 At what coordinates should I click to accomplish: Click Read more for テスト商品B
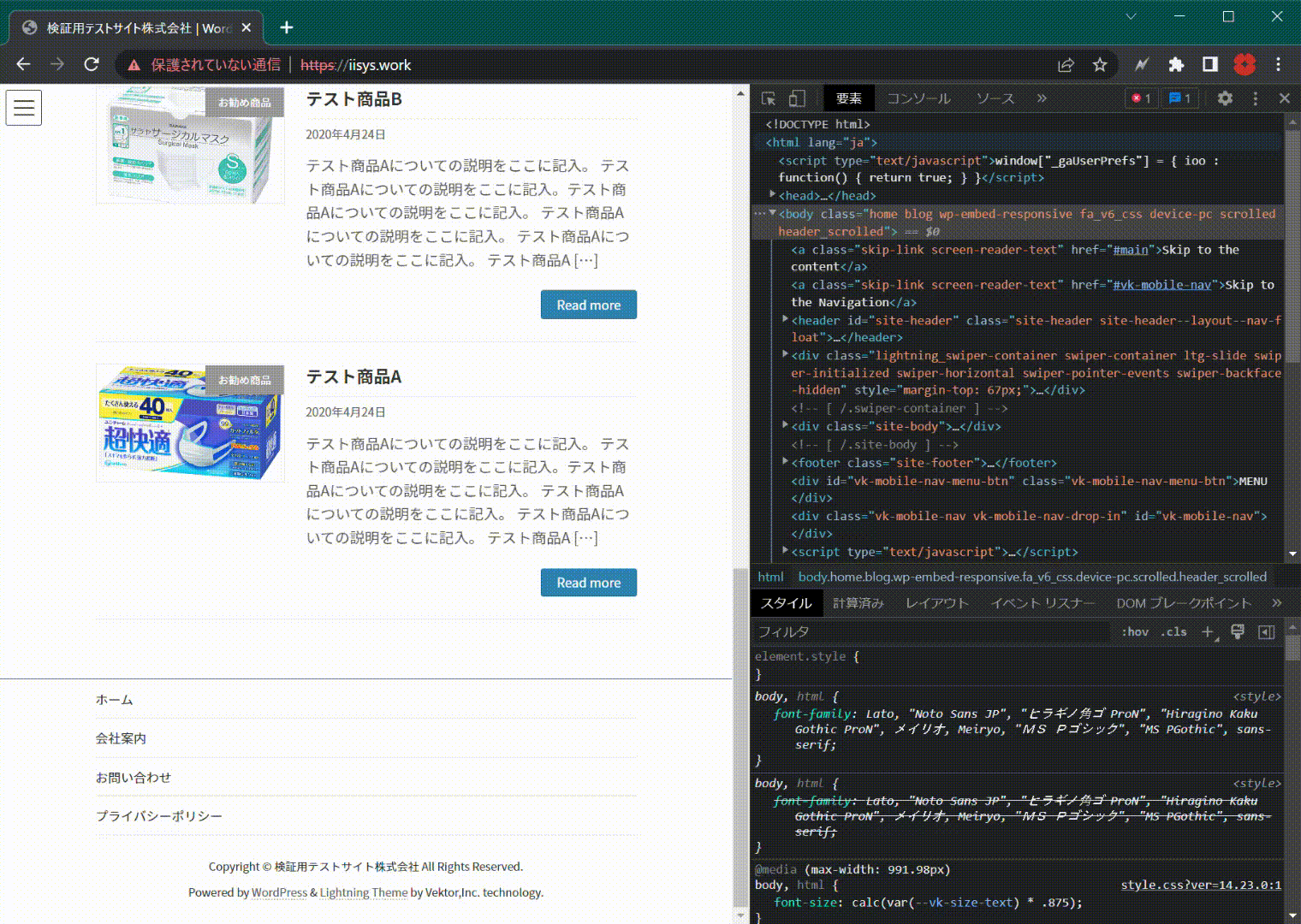click(x=589, y=305)
